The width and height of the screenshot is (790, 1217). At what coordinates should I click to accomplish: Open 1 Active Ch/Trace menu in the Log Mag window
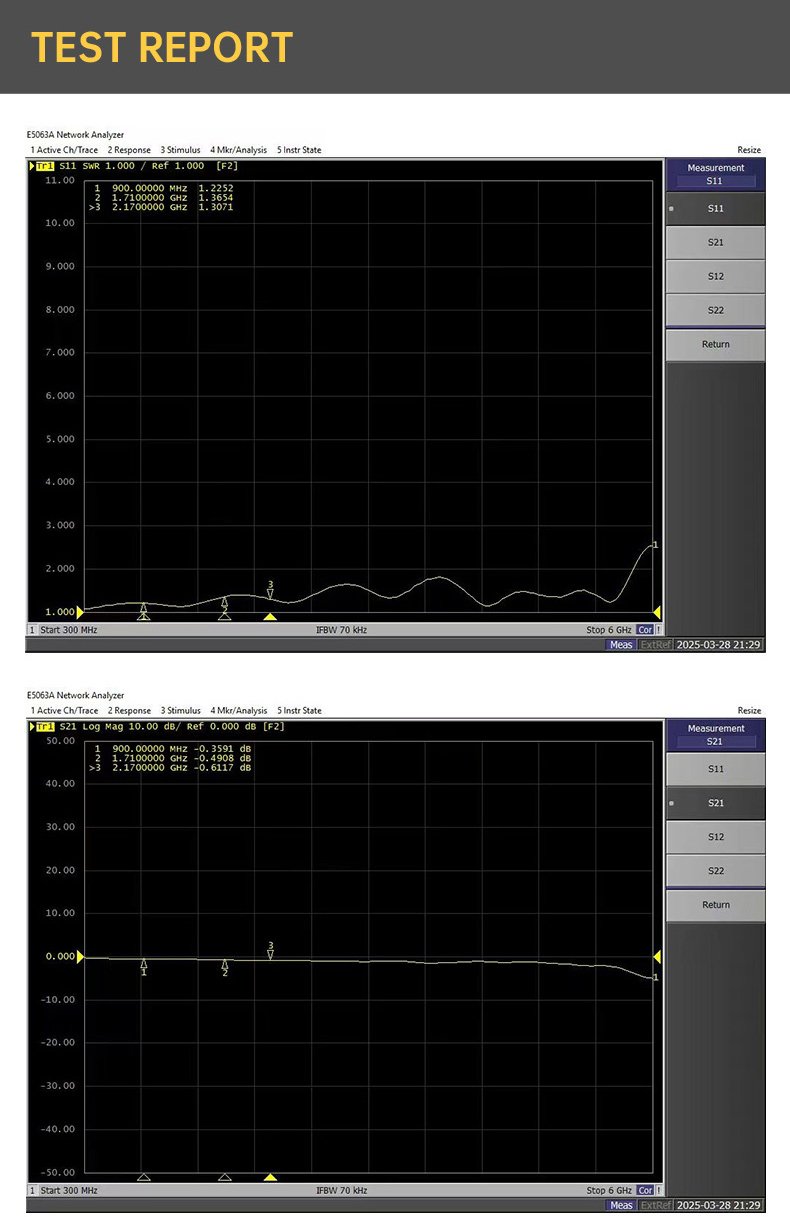point(64,711)
